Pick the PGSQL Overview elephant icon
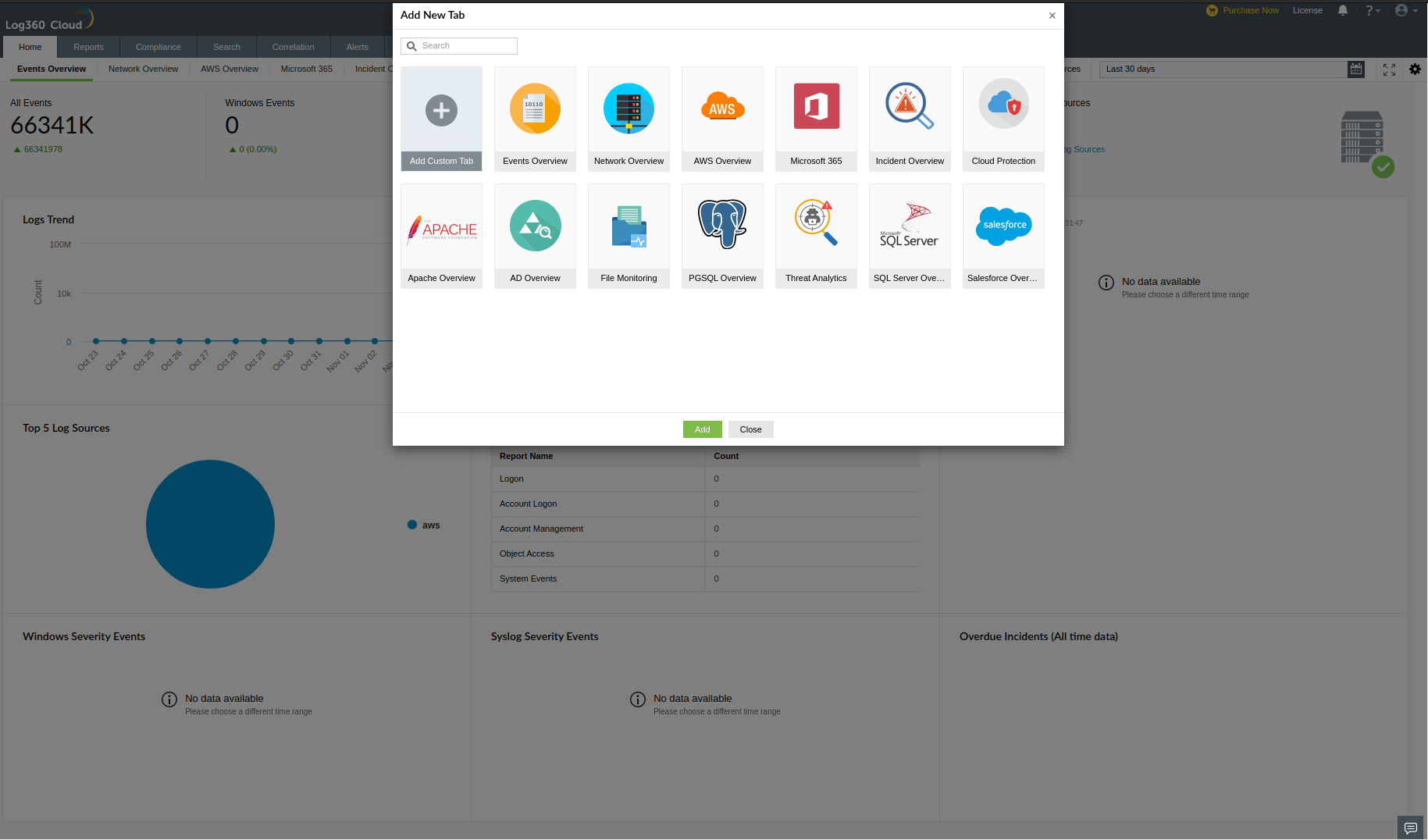 pos(722,224)
